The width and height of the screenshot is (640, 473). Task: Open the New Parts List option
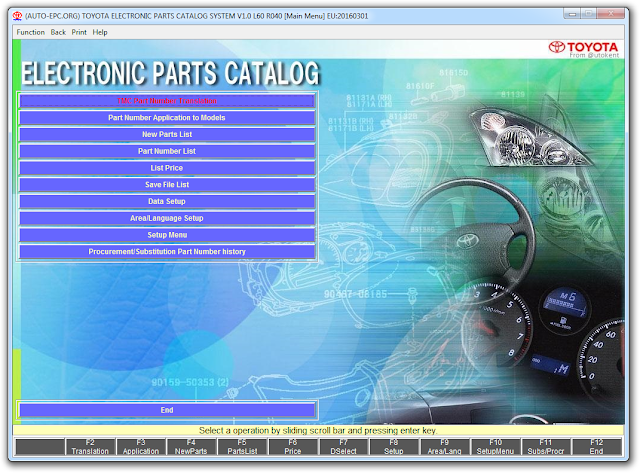[x=167, y=134]
